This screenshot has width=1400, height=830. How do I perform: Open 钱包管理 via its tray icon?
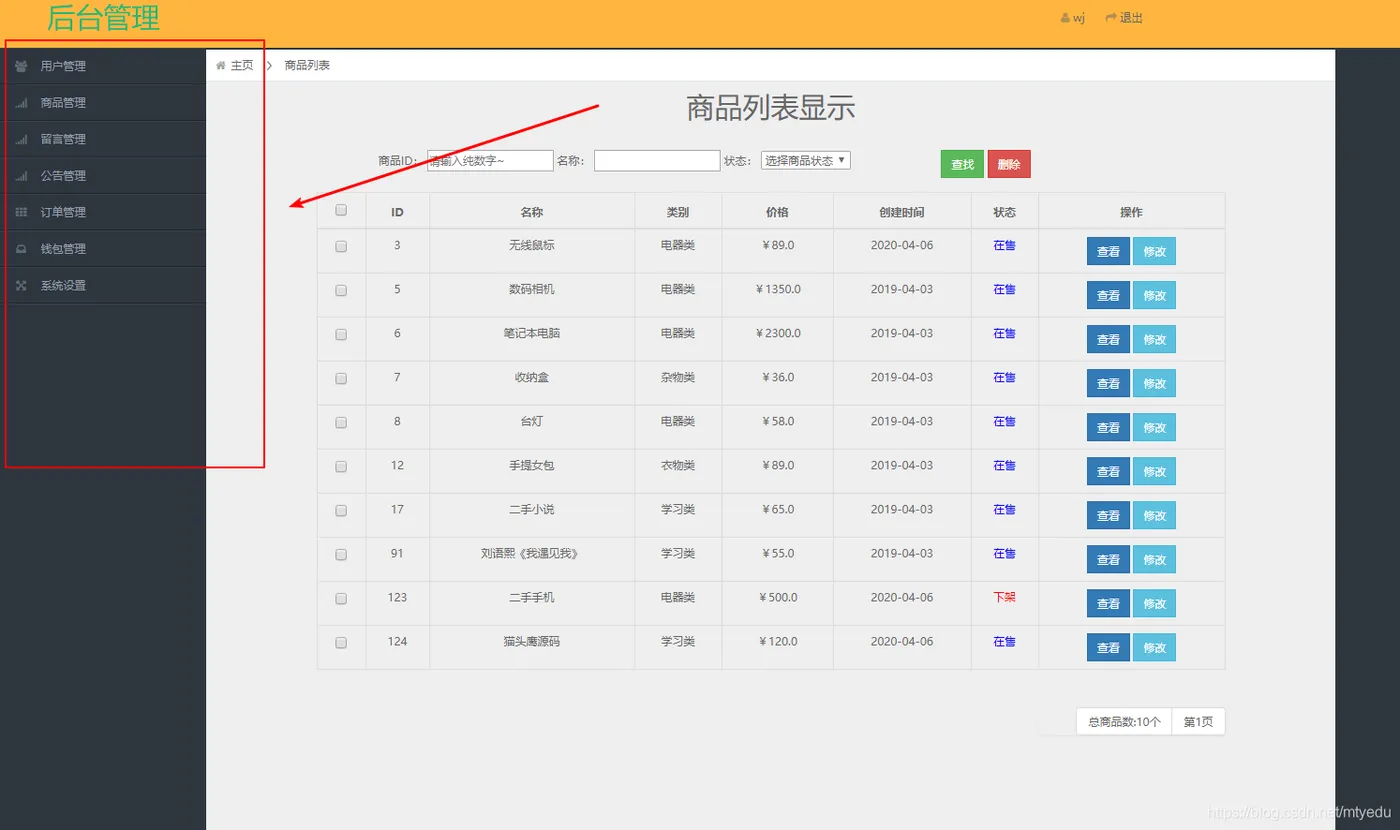click(21, 249)
